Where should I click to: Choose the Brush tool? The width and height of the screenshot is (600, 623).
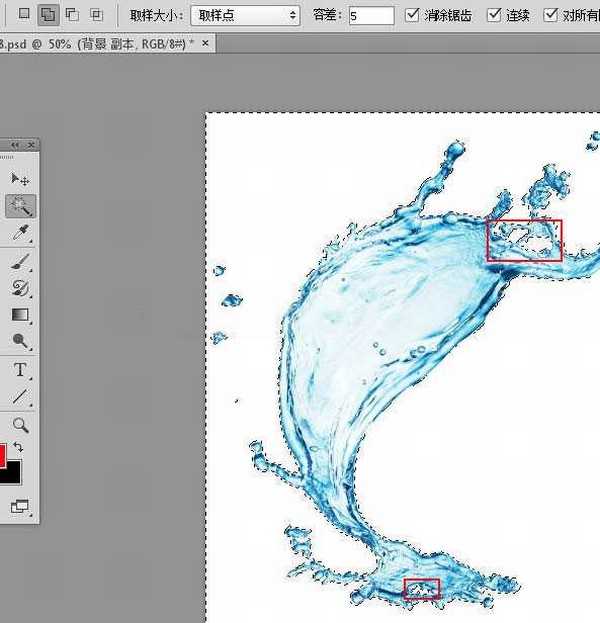pos(20,262)
